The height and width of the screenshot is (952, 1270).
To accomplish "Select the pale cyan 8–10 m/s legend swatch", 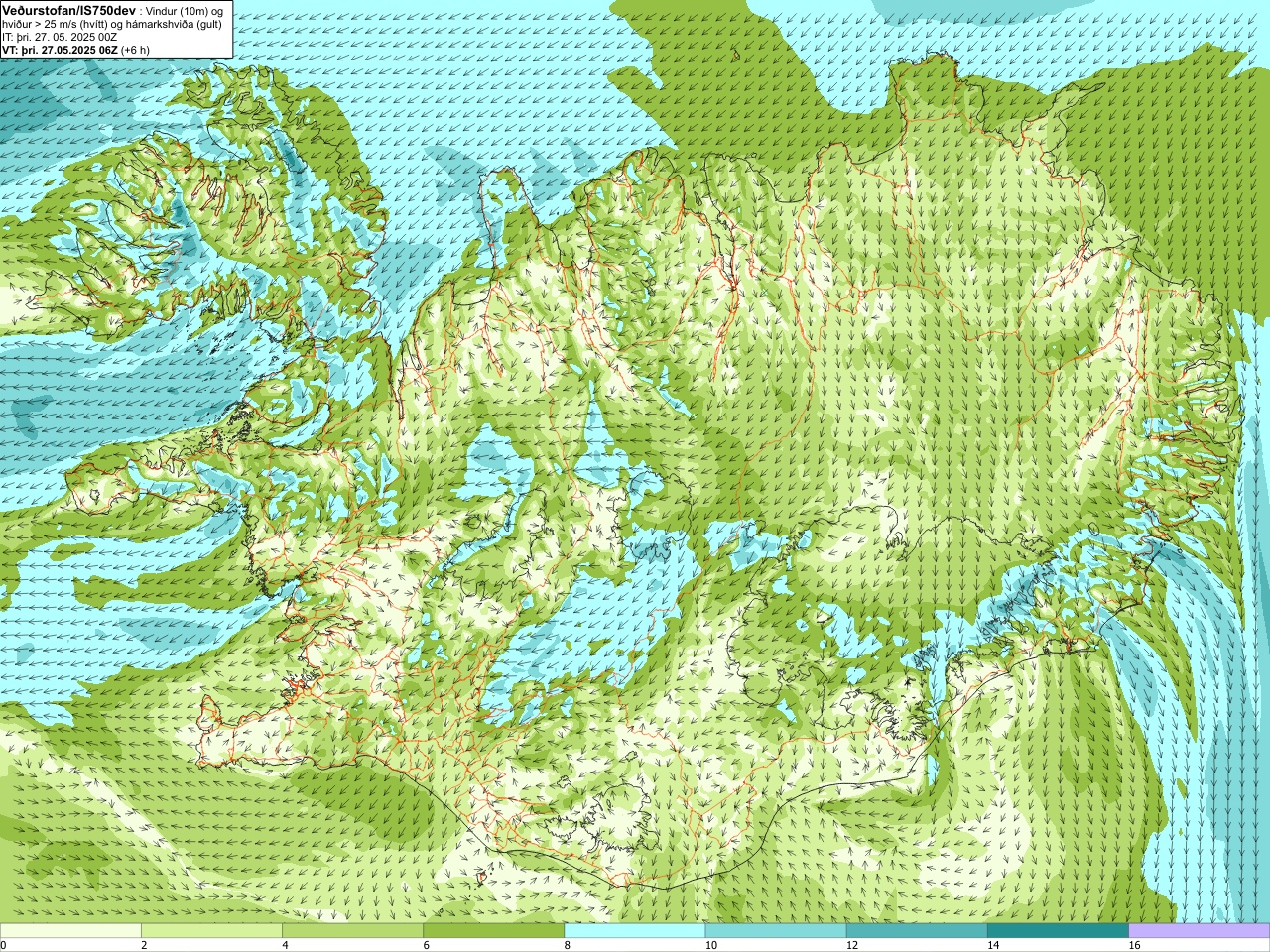I will 635,931.
